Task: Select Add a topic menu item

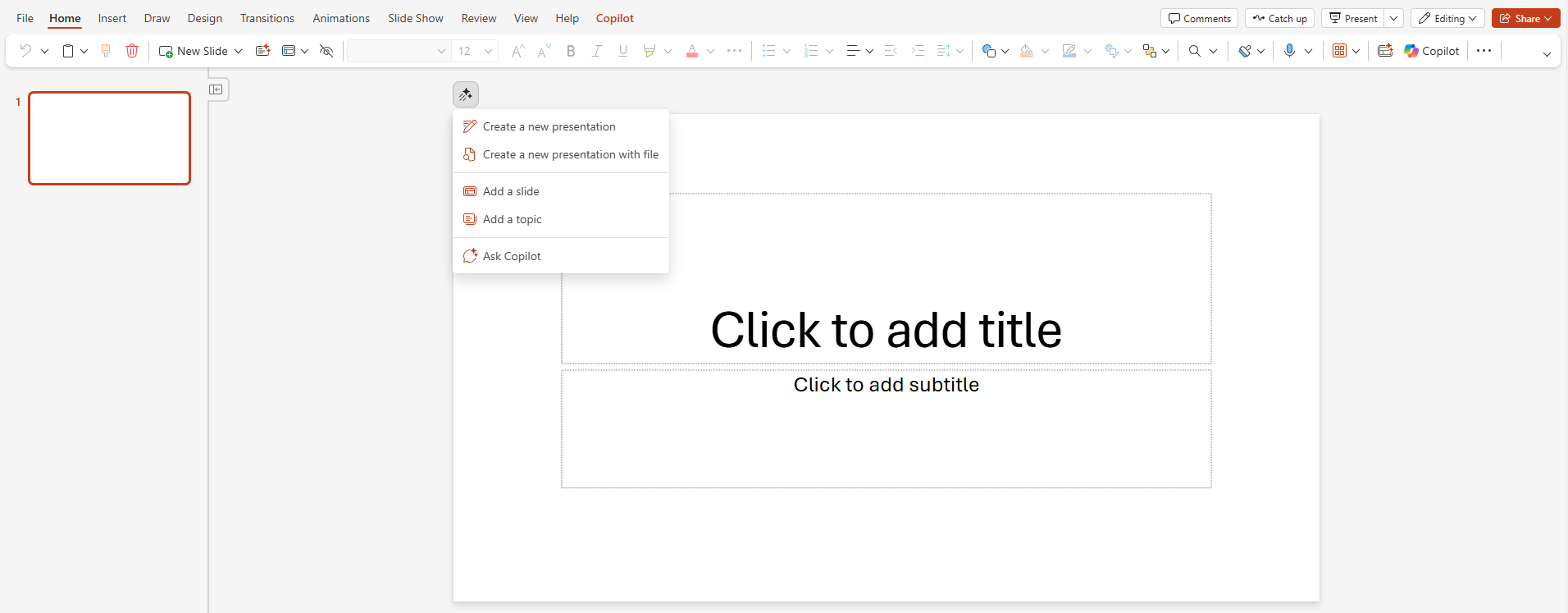Action: coord(561,219)
